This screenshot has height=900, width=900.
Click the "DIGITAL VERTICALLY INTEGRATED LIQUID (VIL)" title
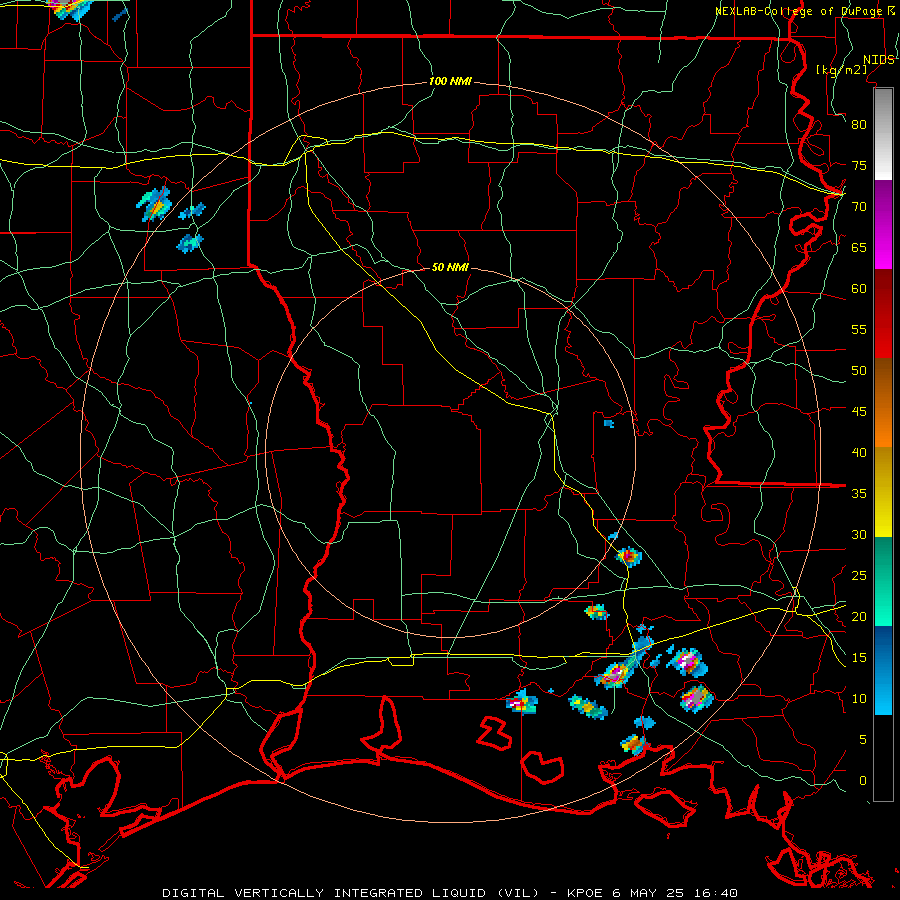click(352, 893)
